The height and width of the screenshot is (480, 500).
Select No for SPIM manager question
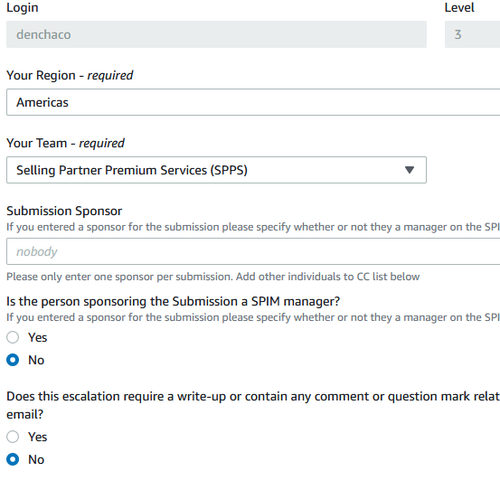(x=13, y=360)
